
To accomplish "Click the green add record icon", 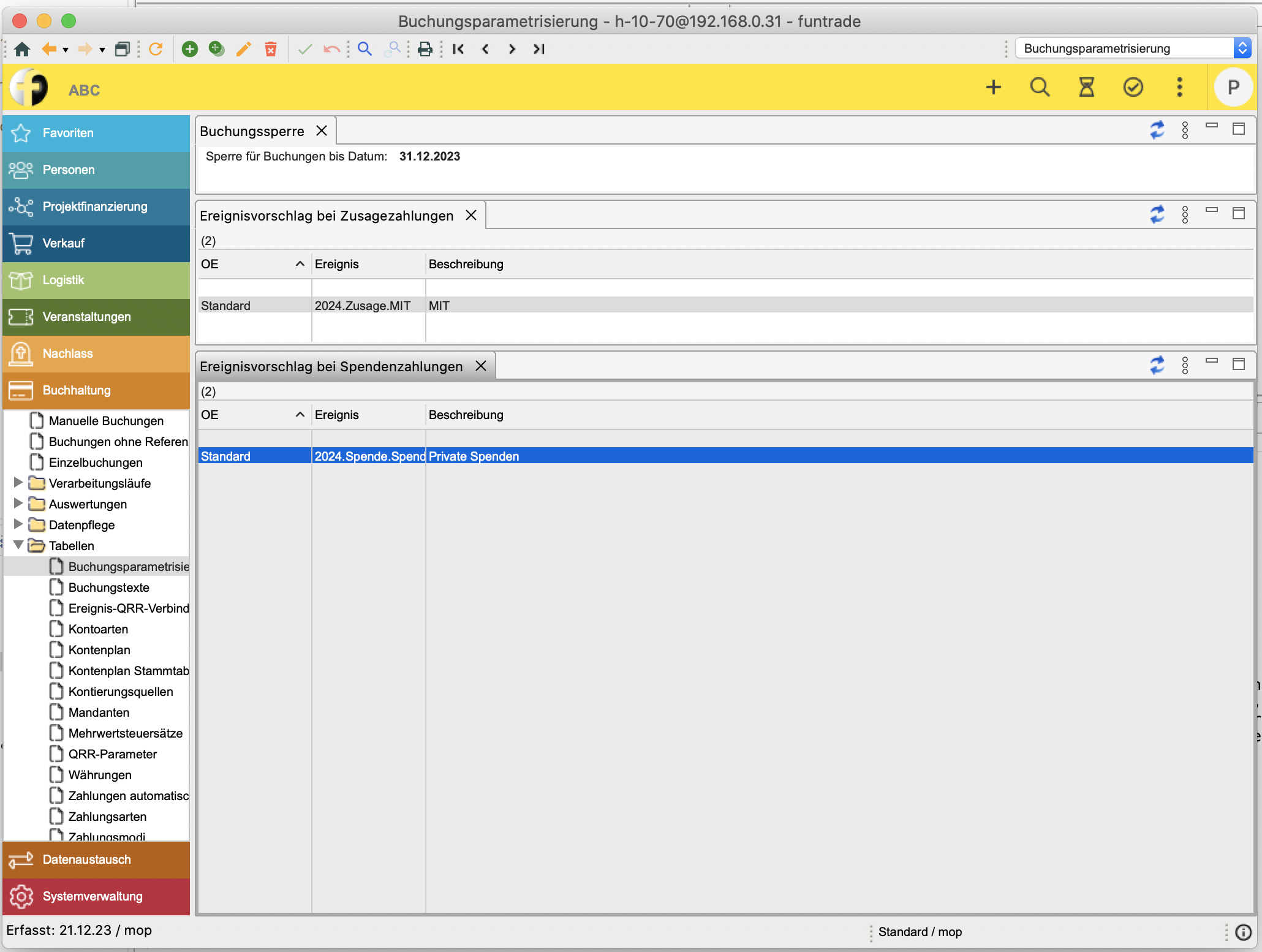I will coord(190,49).
